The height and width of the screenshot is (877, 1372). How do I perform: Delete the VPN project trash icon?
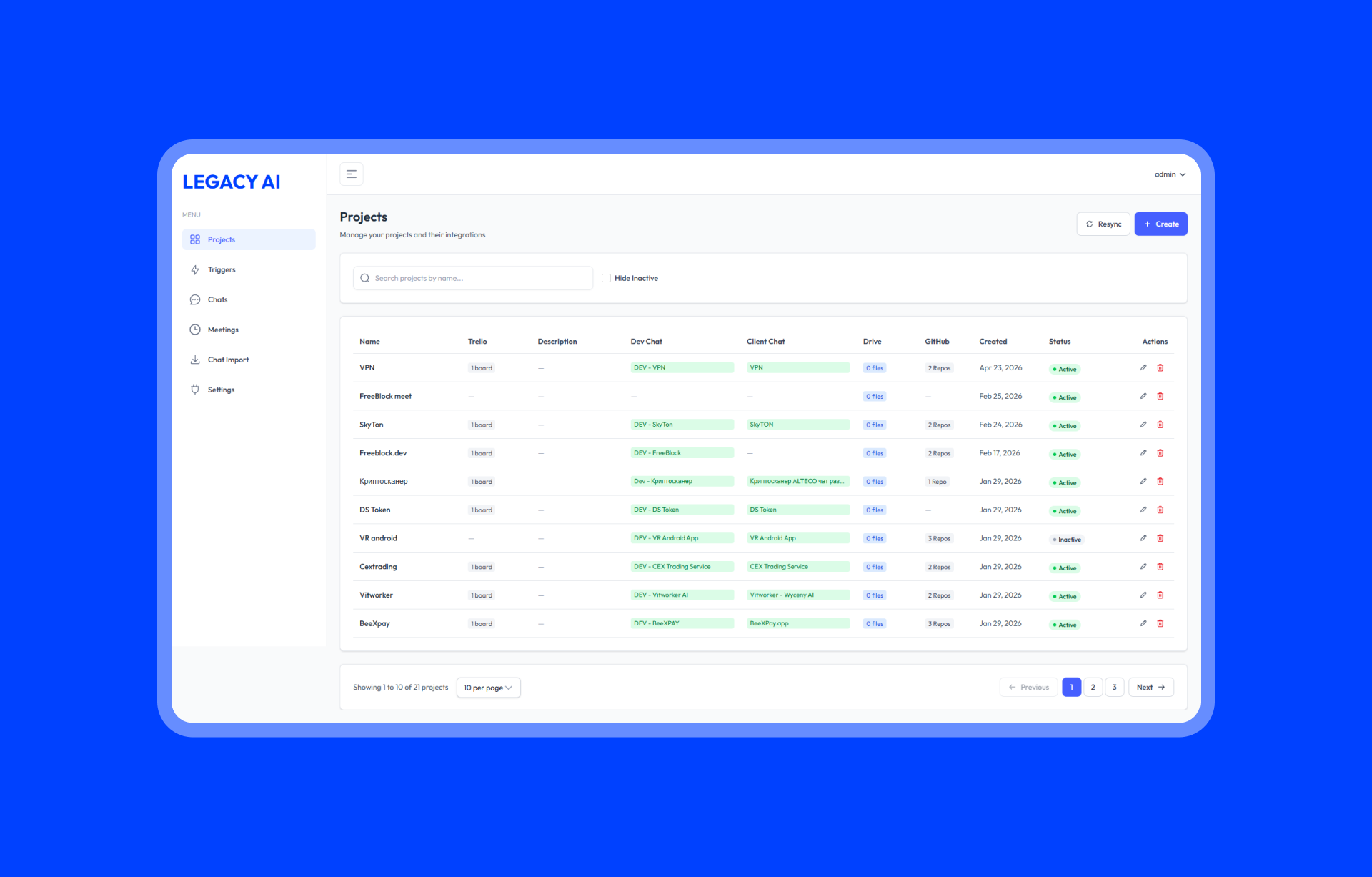1160,367
